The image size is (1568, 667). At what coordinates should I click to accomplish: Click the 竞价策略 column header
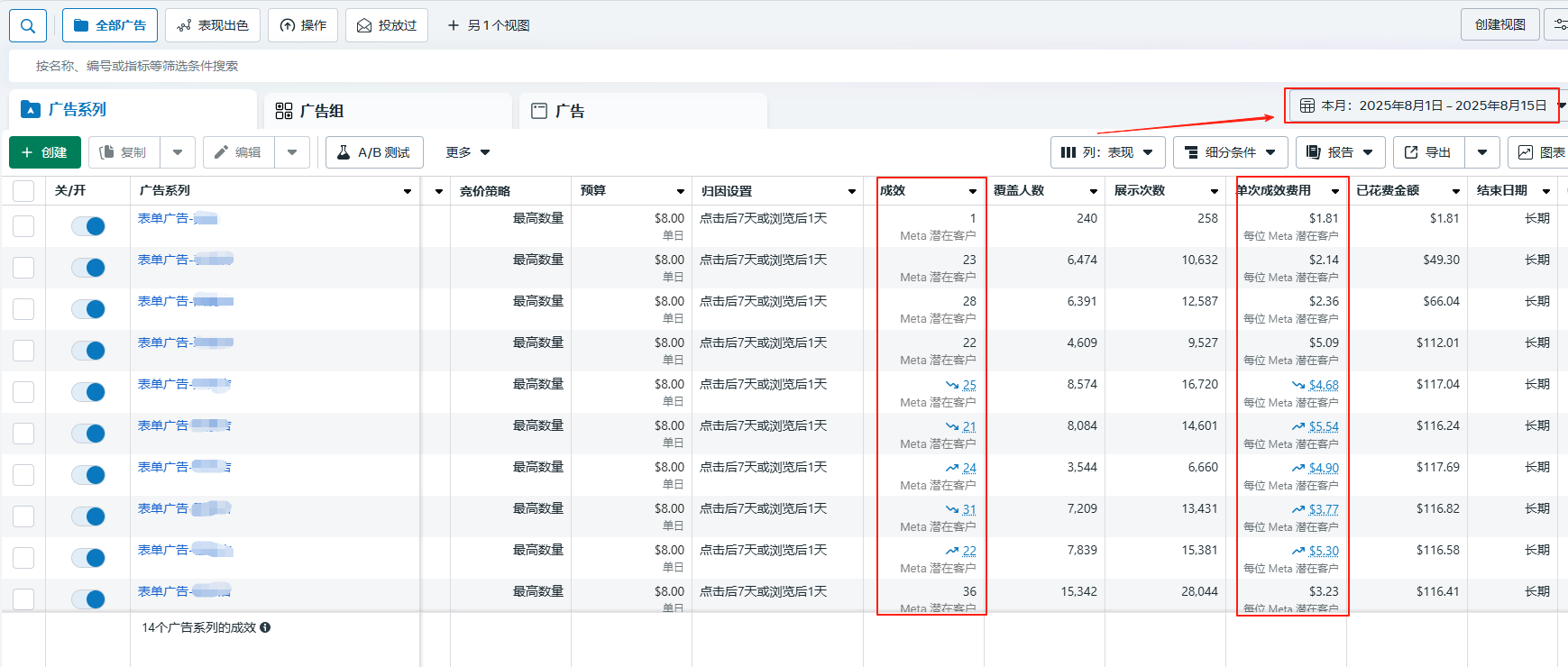(x=485, y=191)
